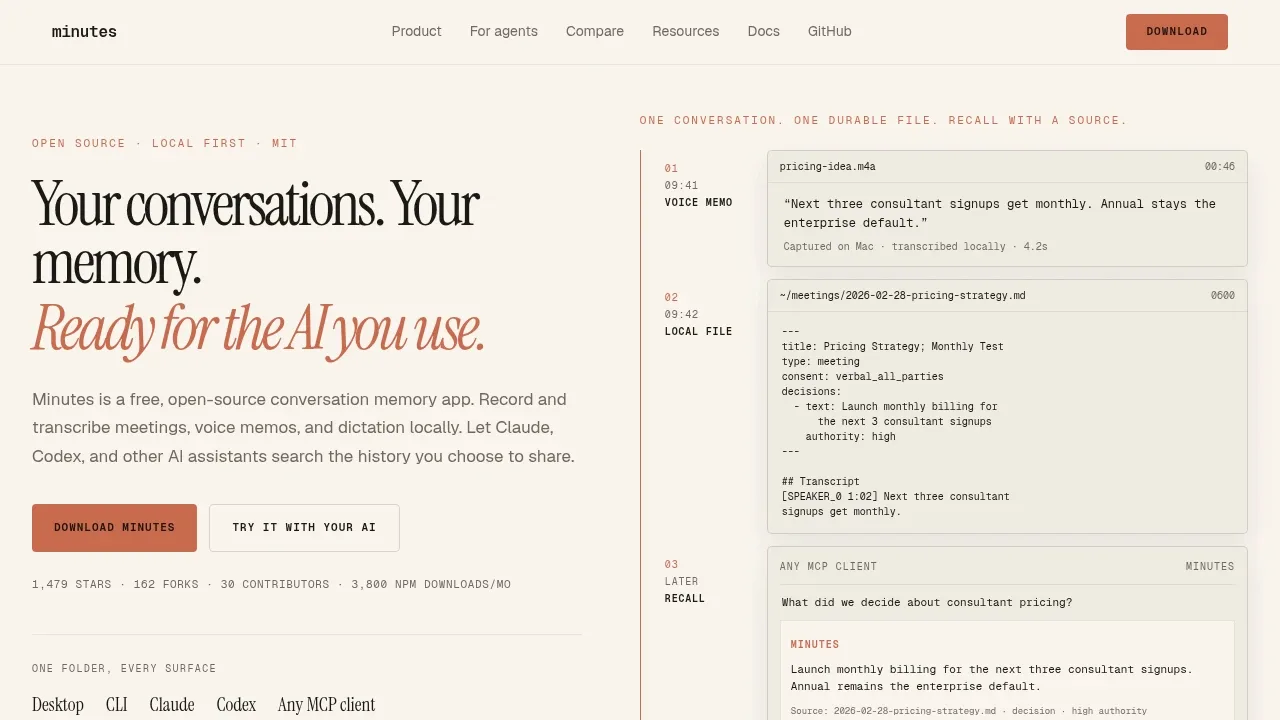Open the For agents menu item
This screenshot has width=1280, height=720.
pyautogui.click(x=504, y=32)
